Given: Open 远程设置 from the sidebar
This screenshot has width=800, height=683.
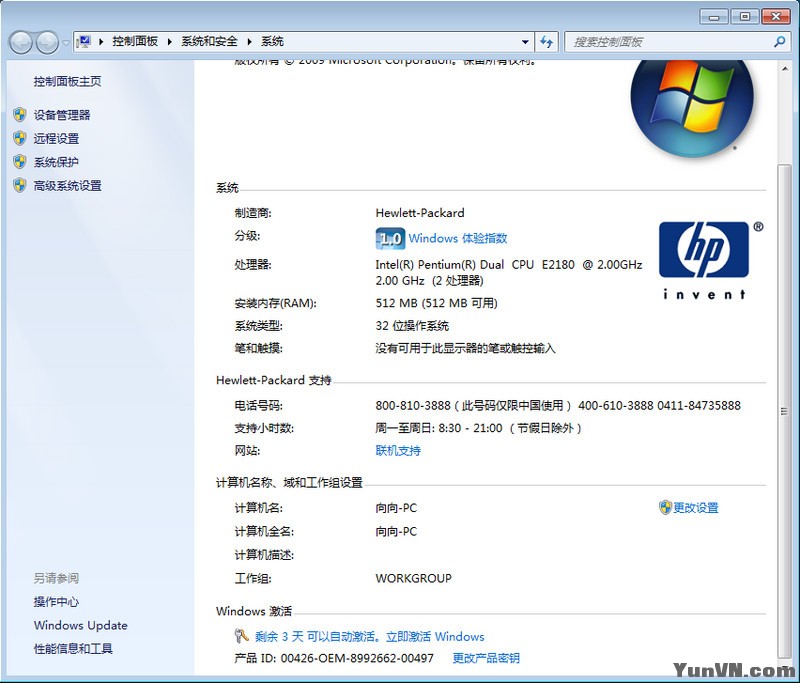Looking at the screenshot, I should click(56, 138).
